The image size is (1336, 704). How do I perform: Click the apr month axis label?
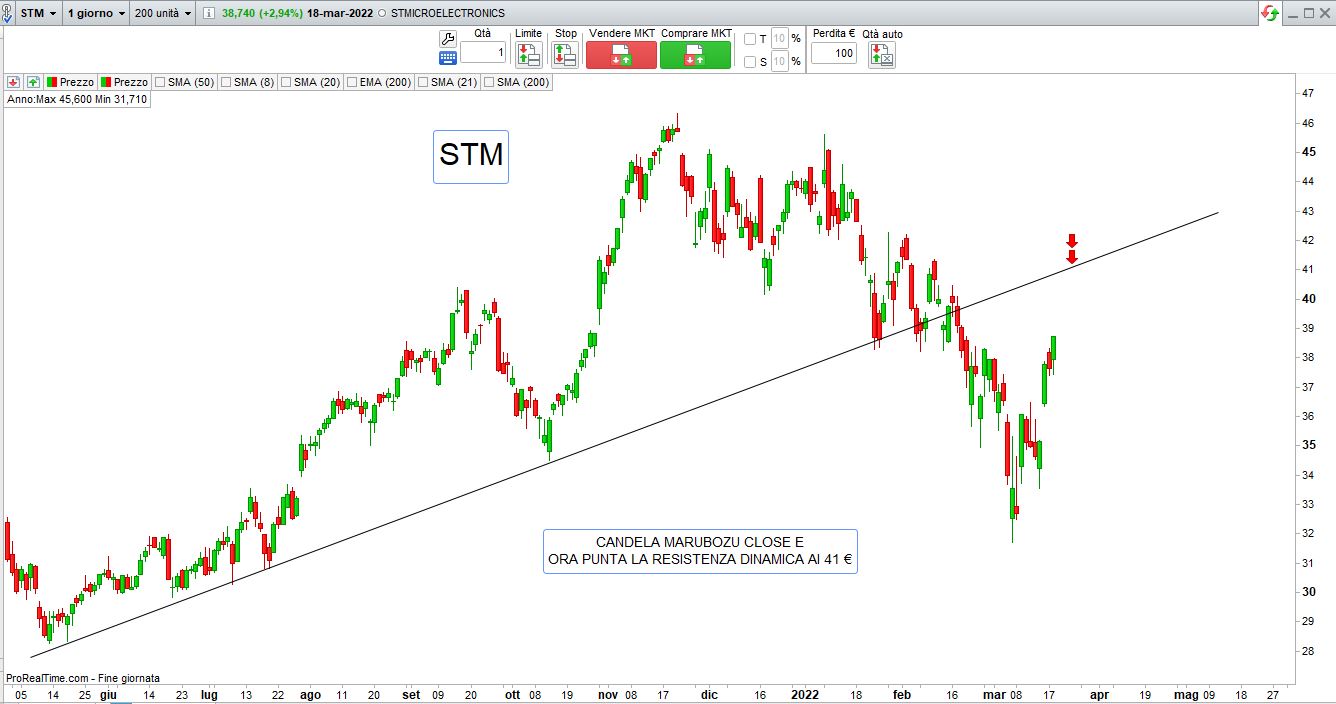[1099, 693]
